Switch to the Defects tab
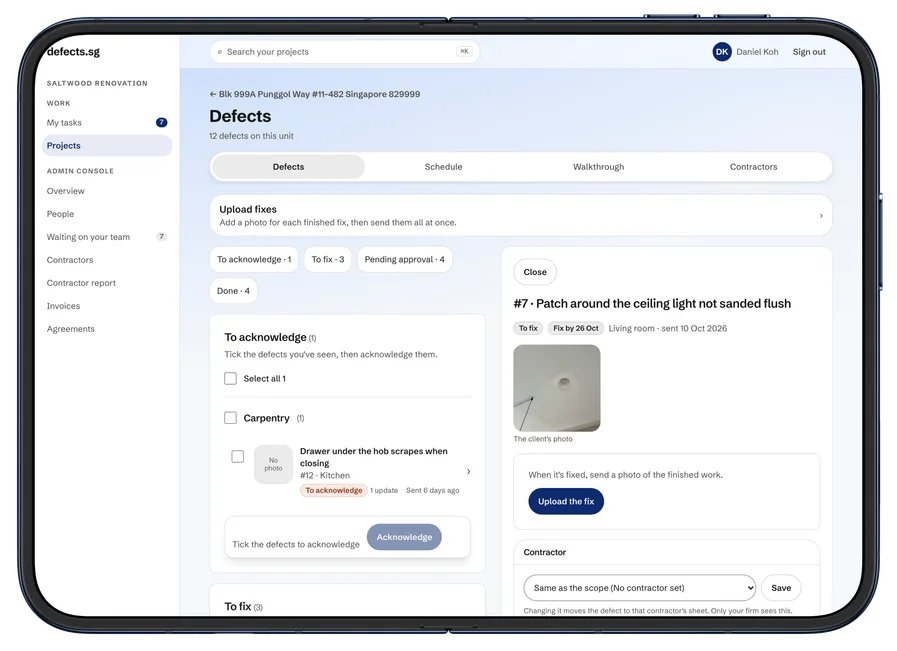 tap(288, 167)
